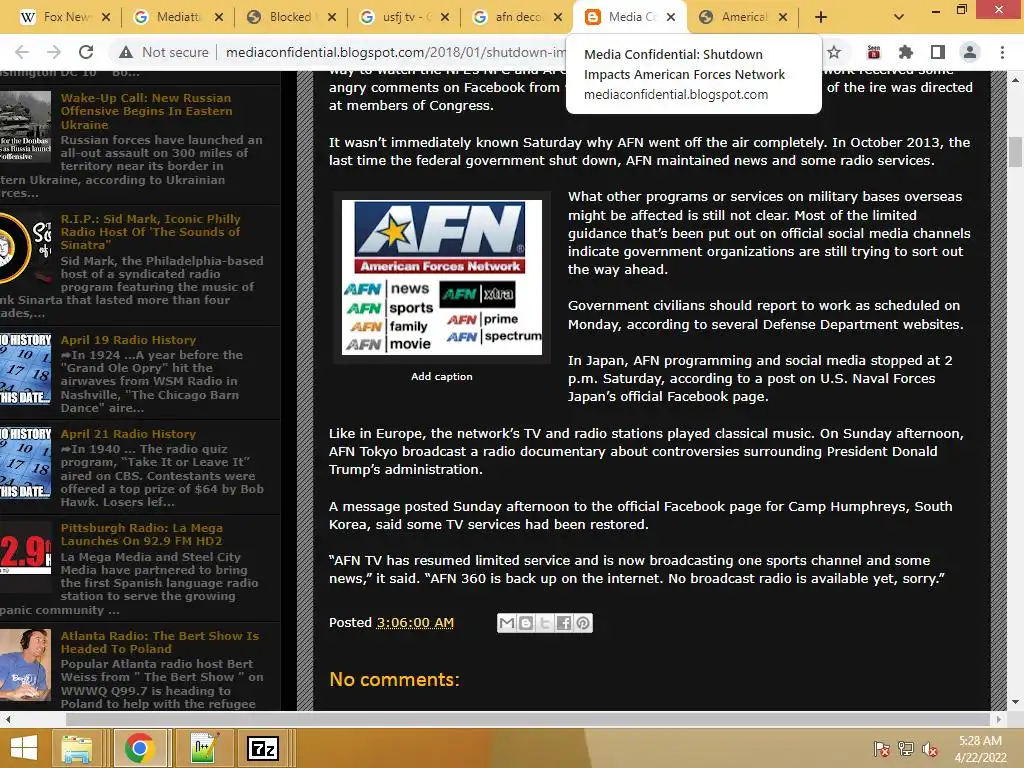
Task: Share post with the BlogThis icon
Action: (x=526, y=623)
